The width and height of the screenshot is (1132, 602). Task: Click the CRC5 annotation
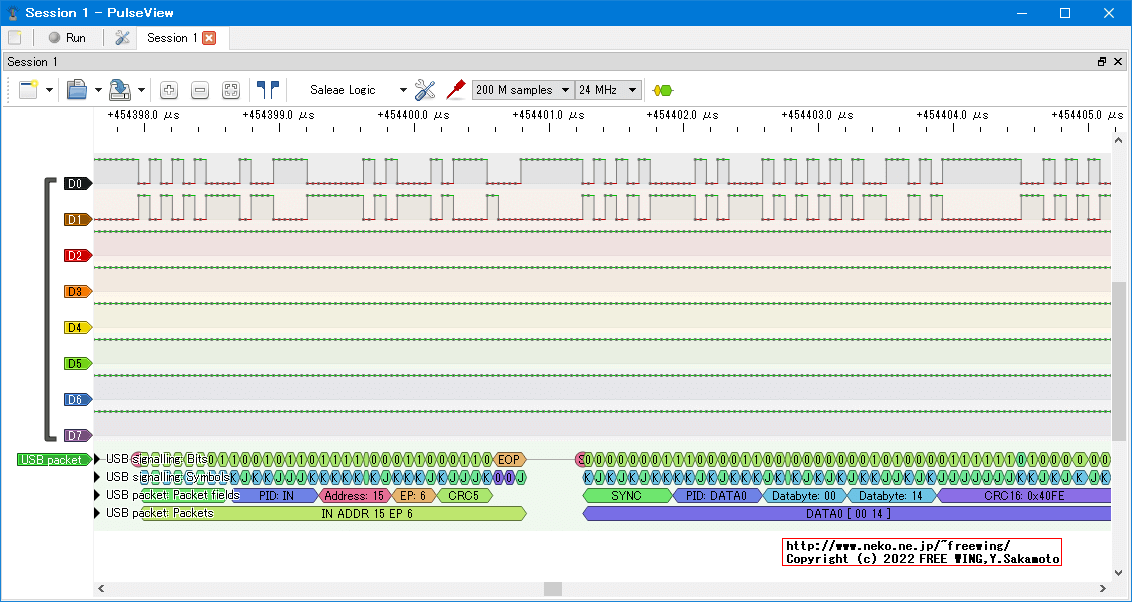463,496
